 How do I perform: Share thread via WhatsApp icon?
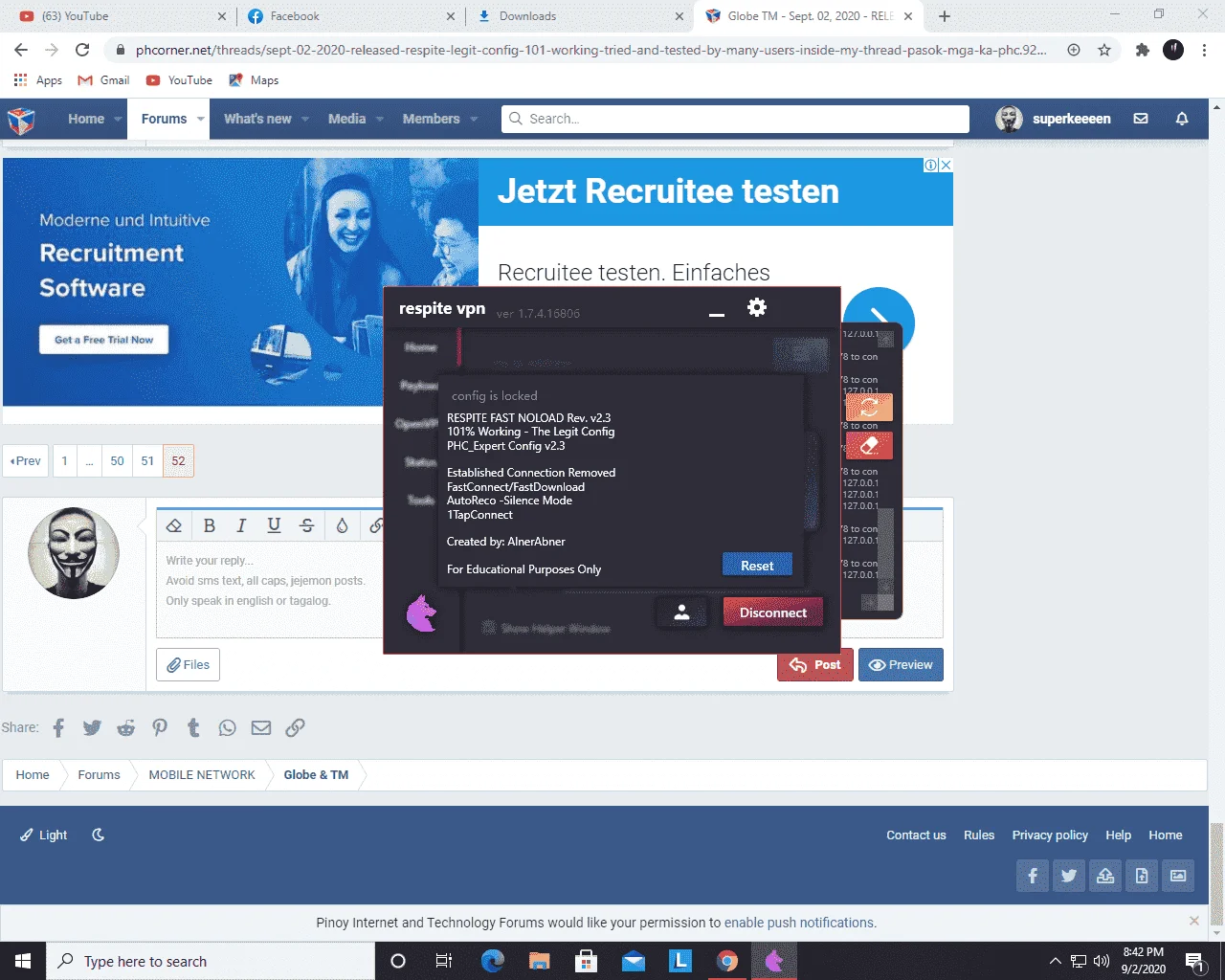click(227, 728)
